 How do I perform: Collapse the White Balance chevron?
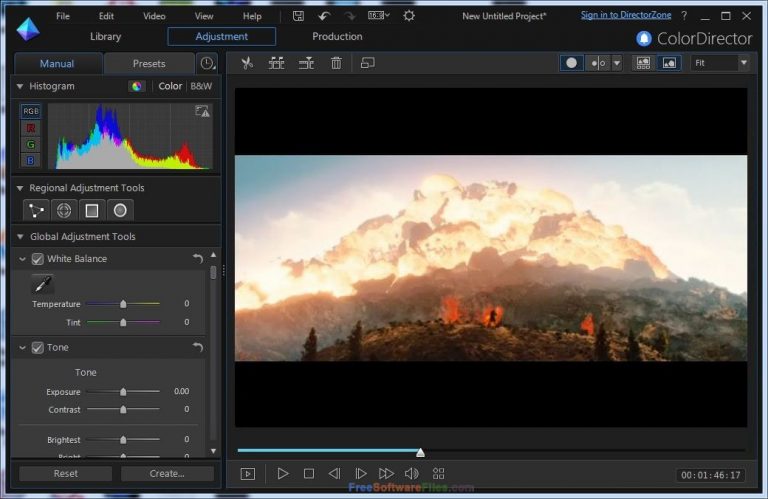pos(23,259)
